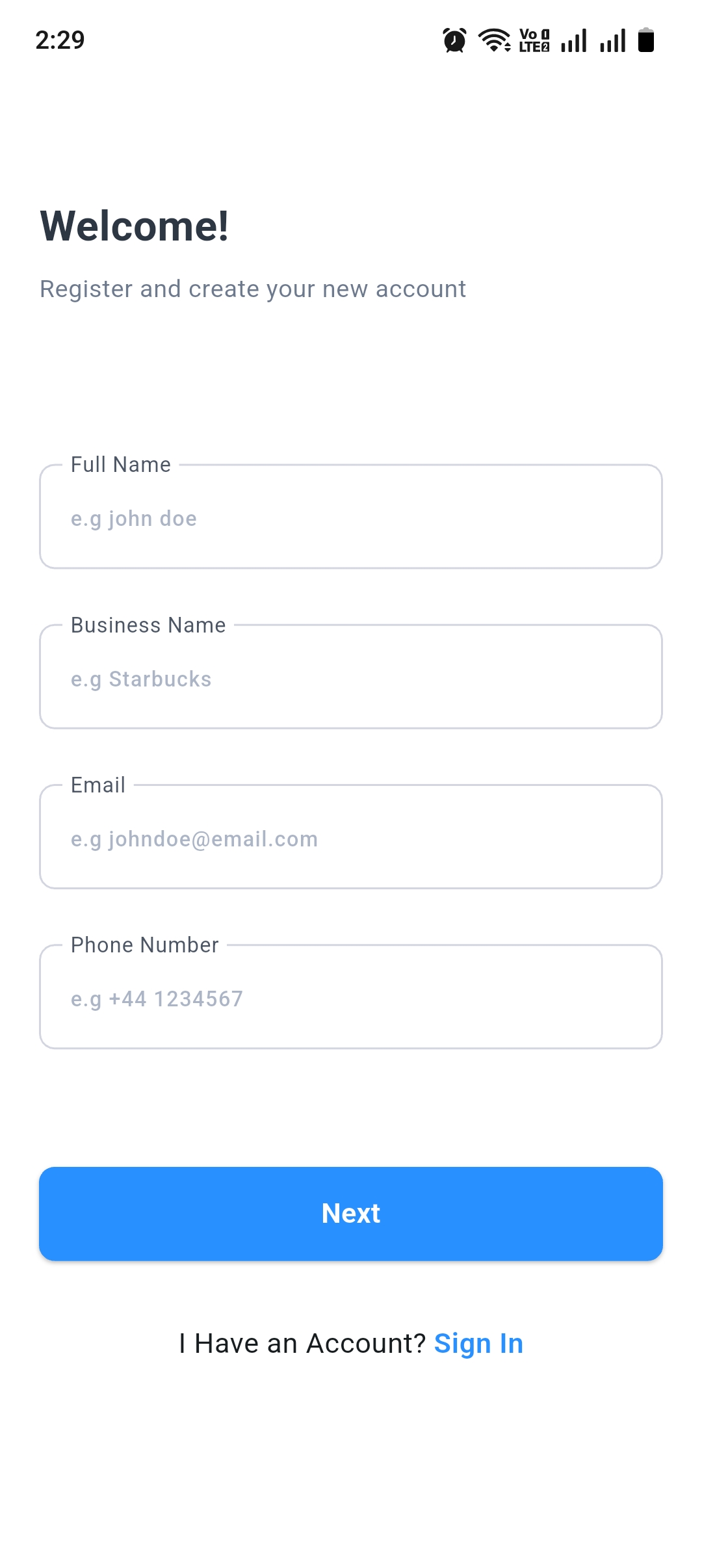The width and height of the screenshot is (702, 1568).
Task: Focus the 'e.g john doe' text field
Action: (351, 519)
